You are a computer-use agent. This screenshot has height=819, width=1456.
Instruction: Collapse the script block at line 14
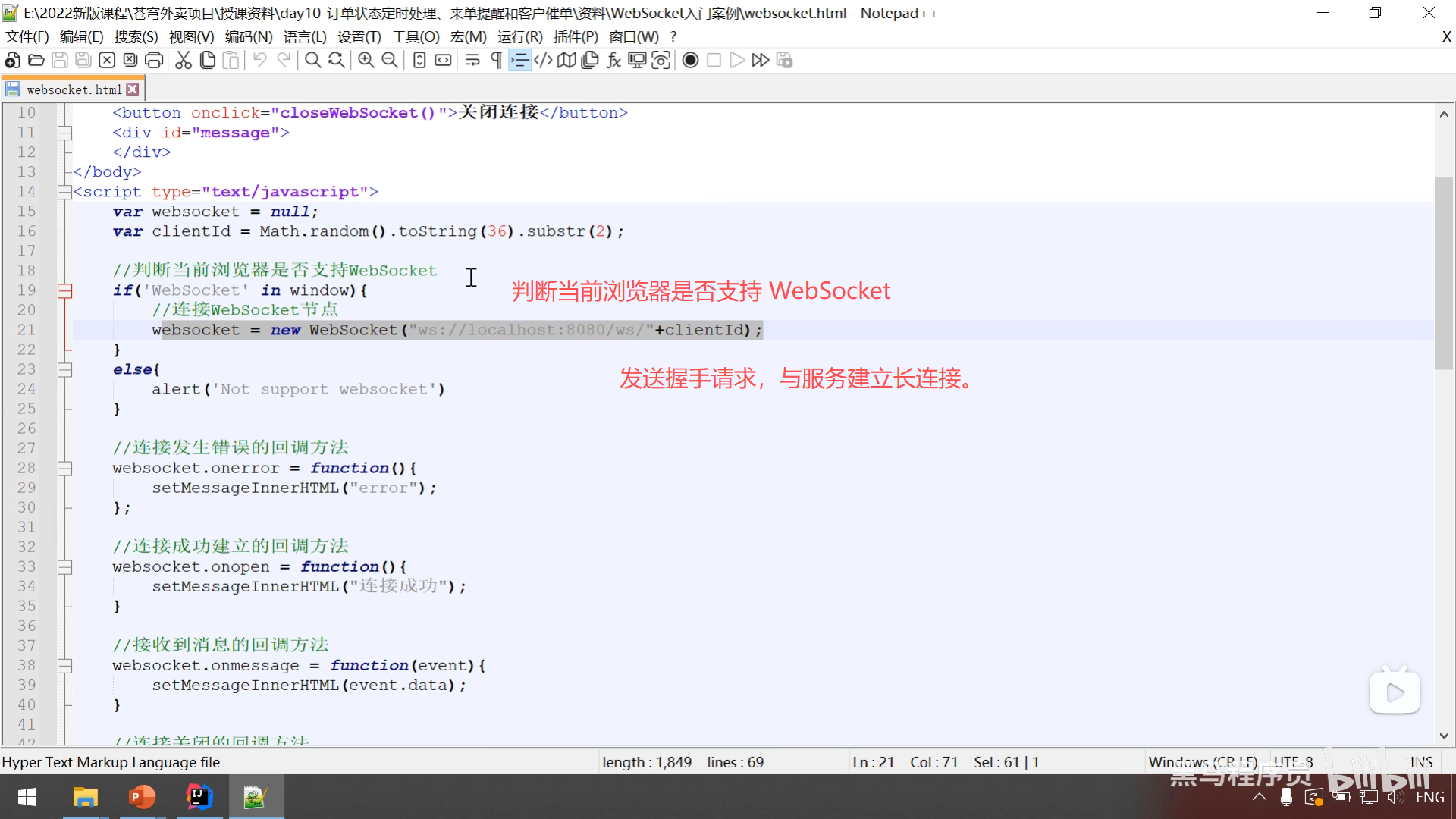pos(65,192)
